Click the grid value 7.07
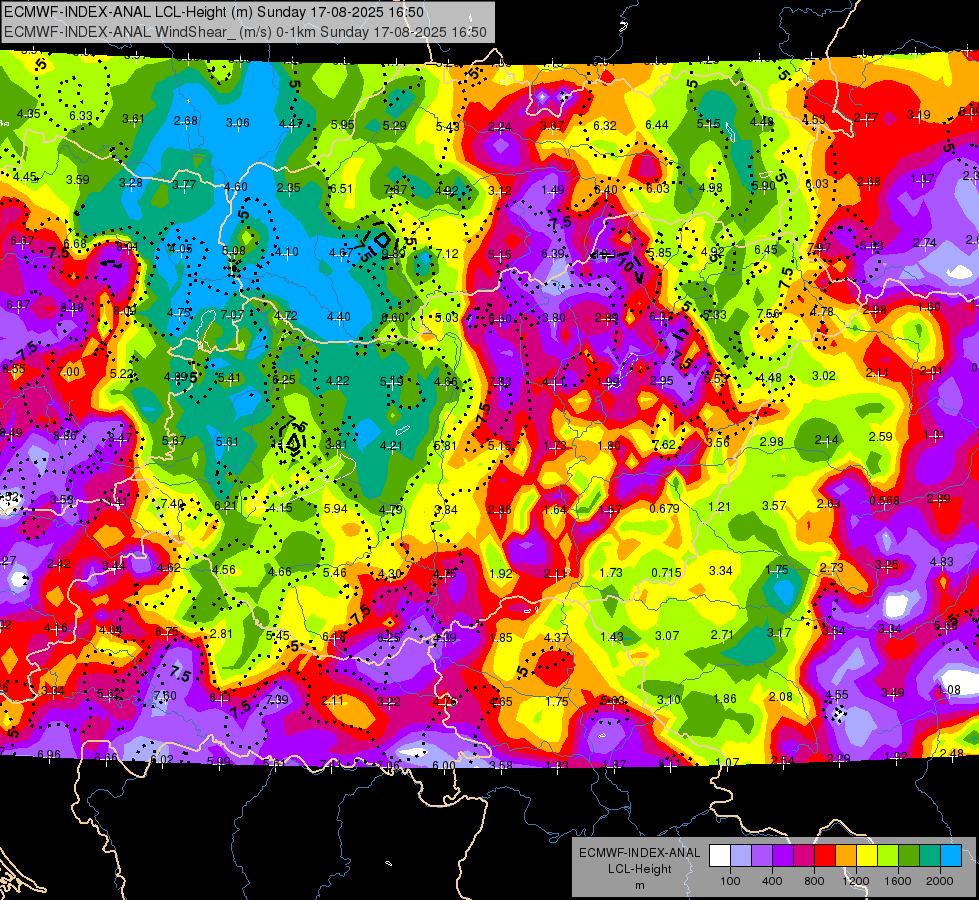The image size is (979, 900). 232,314
